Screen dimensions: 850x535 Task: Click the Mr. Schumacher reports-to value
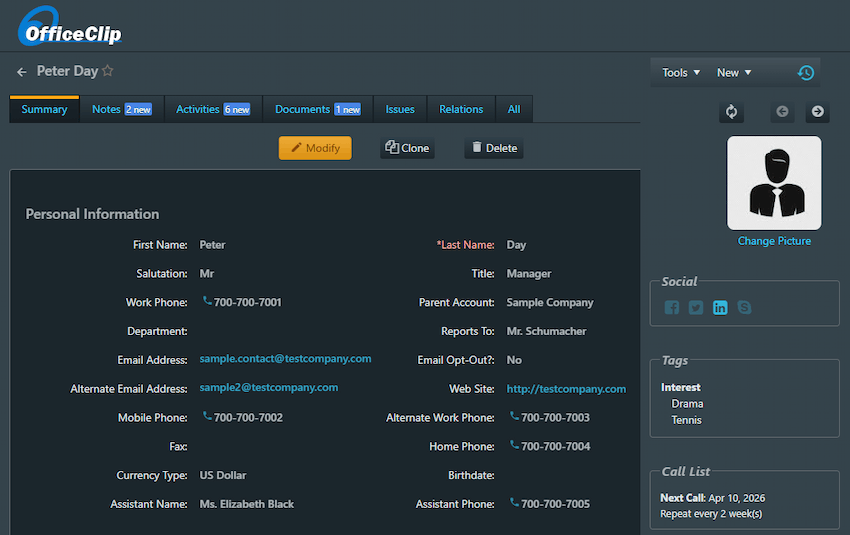[546, 331]
